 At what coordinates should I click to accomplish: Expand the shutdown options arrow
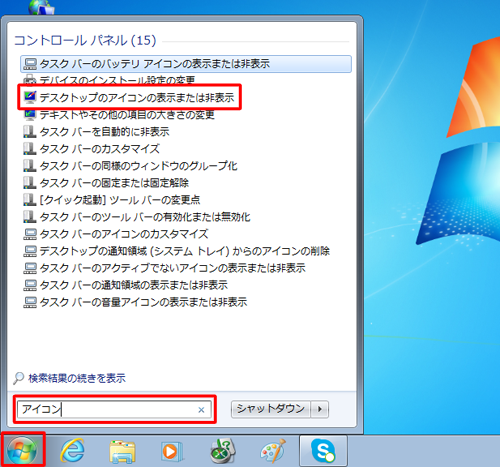320,409
